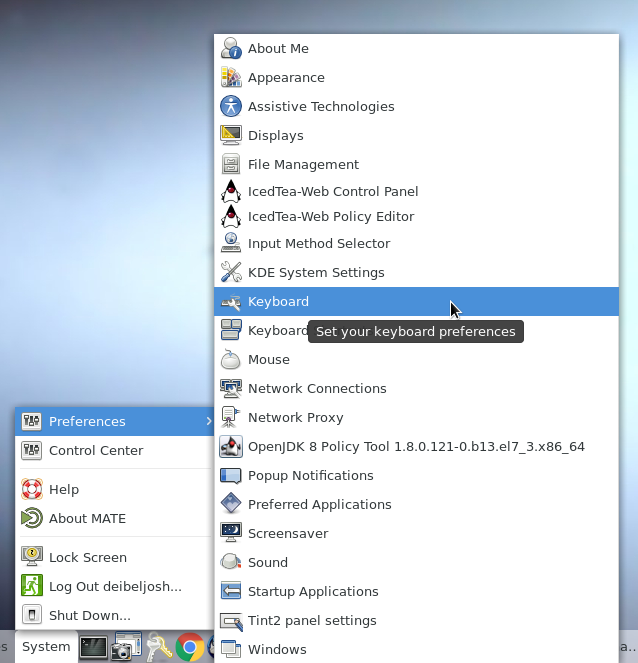The height and width of the screenshot is (663, 638).
Task: Open the Displays preferences entry
Action: coord(275,135)
